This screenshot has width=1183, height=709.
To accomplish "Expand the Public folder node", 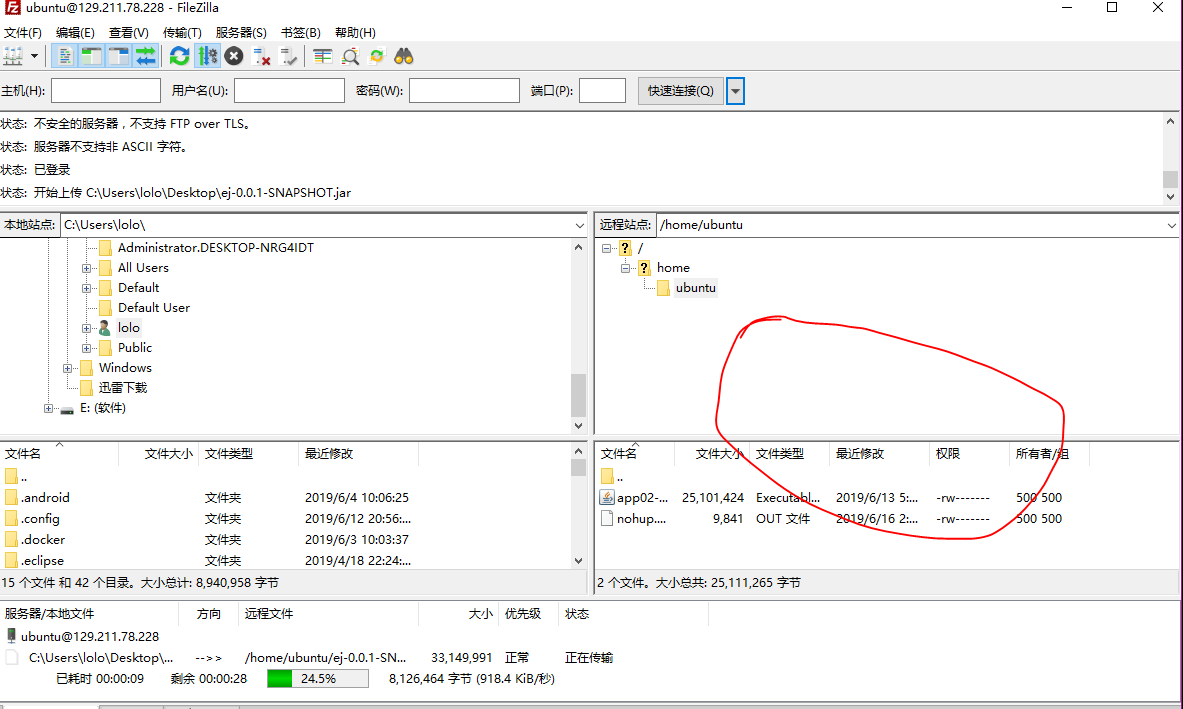I will 86,348.
